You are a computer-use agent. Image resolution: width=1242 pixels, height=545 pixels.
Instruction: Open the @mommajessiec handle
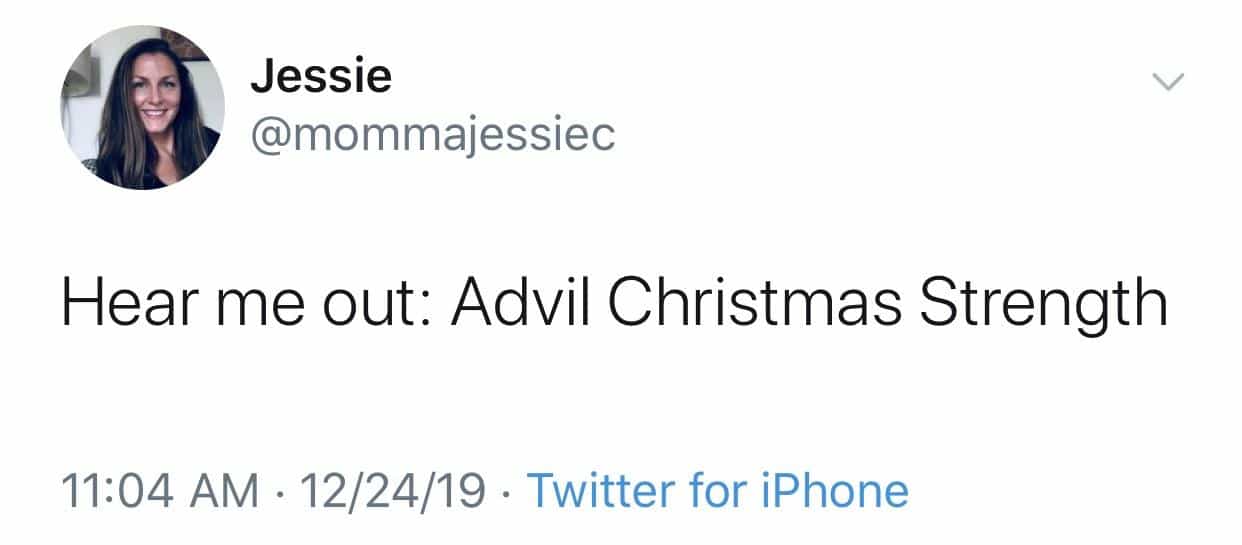coord(432,135)
